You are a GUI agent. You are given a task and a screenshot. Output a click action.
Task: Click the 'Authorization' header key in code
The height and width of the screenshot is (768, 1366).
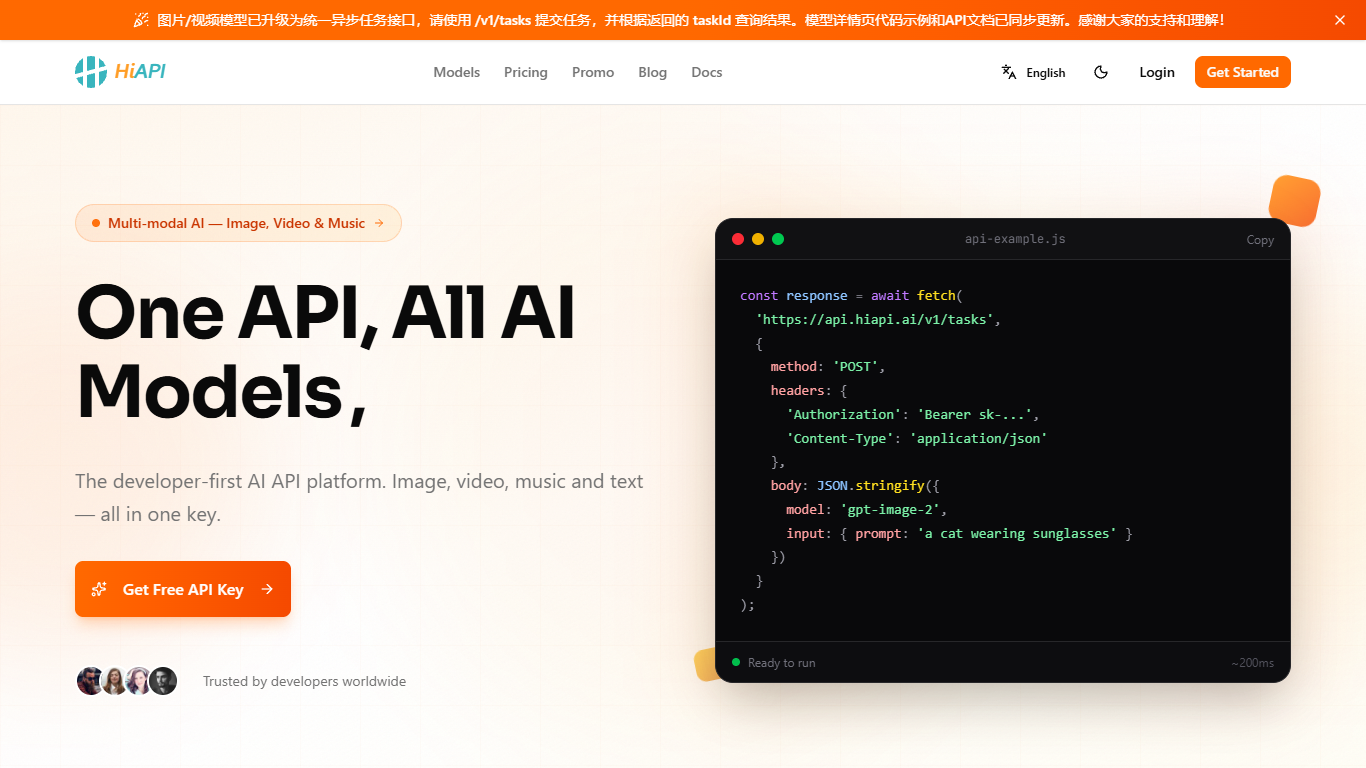(x=843, y=414)
